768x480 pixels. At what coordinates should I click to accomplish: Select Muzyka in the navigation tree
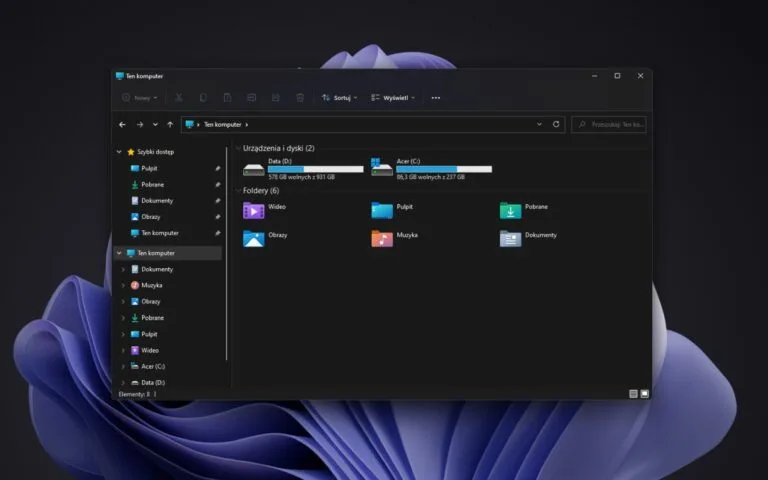coord(151,286)
